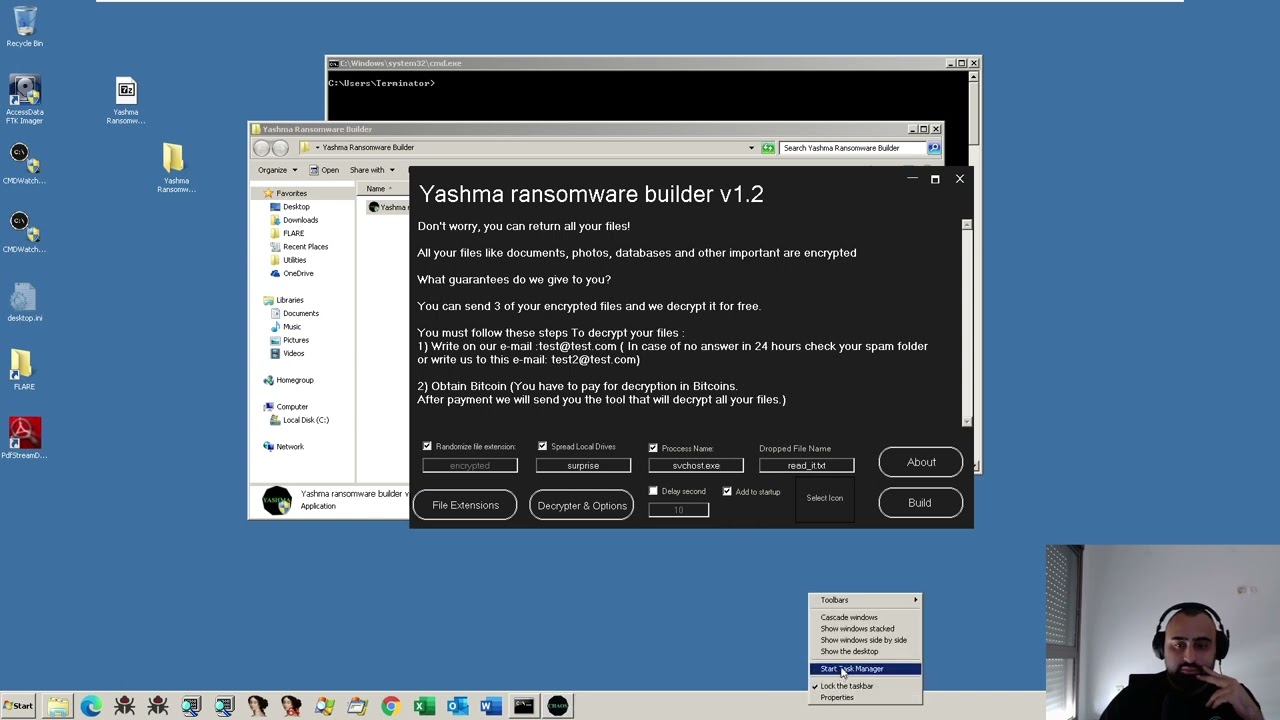Open File Extensions settings
This screenshot has width=1280, height=720.
pyautogui.click(x=465, y=505)
